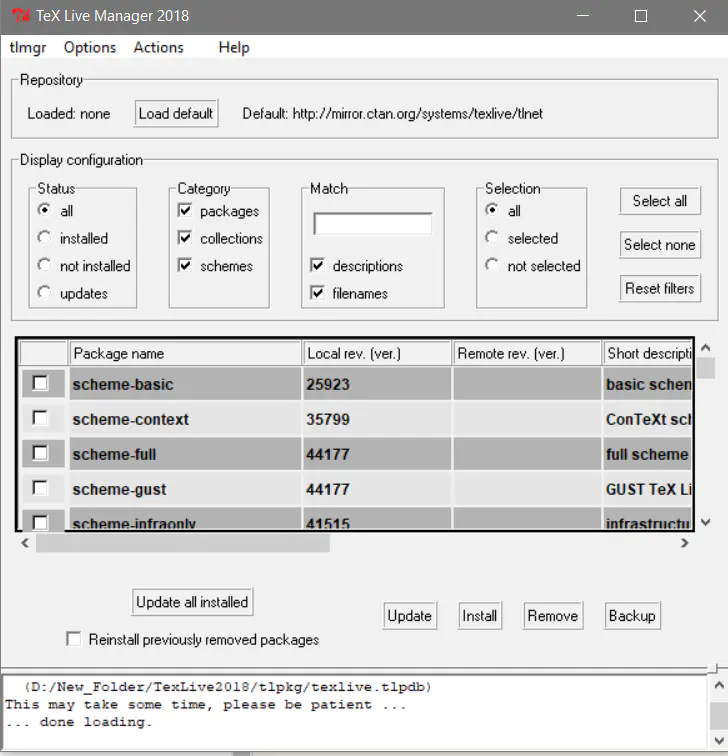Image resolution: width=728 pixels, height=756 pixels.
Task: Click the Reset filters button
Action: pyautogui.click(x=660, y=288)
